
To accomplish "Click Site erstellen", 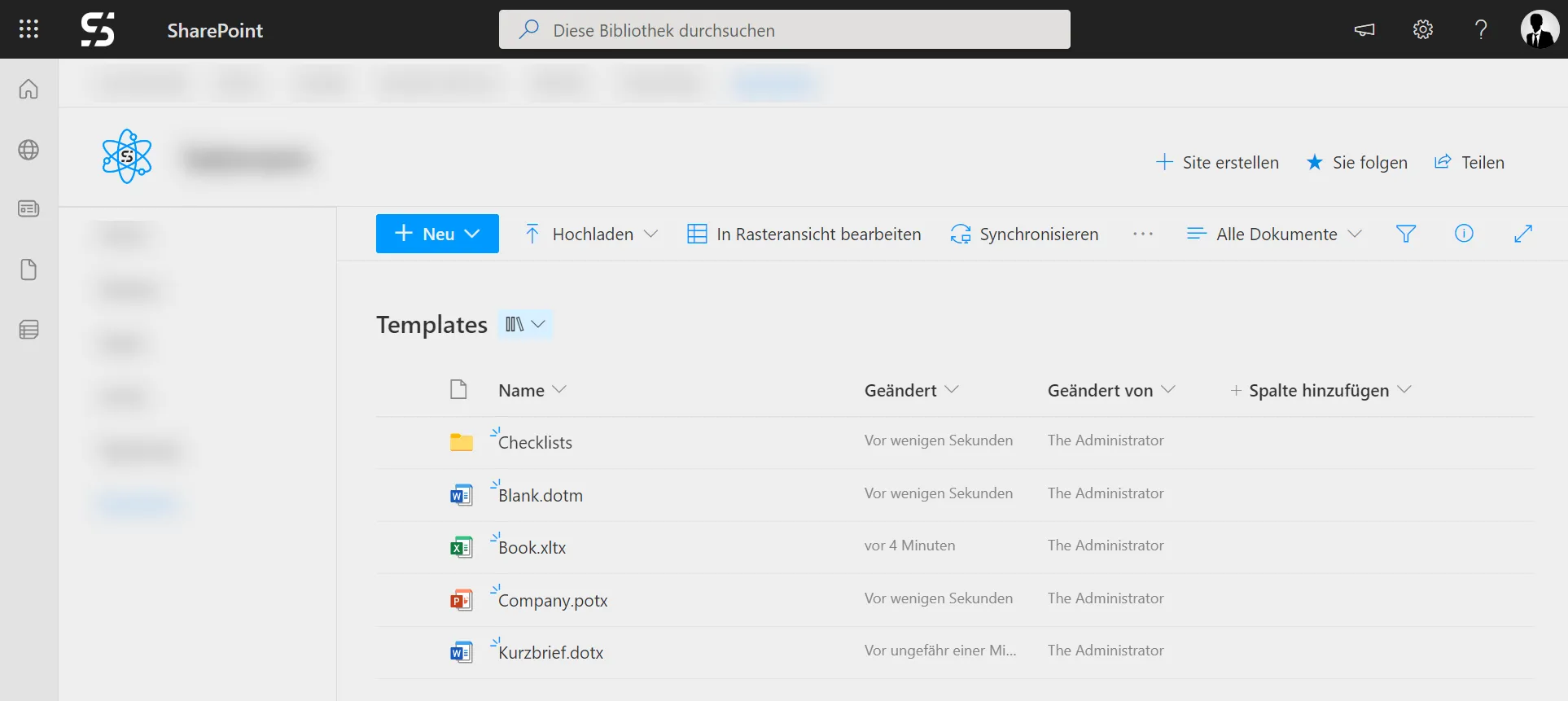I will pos(1217,162).
